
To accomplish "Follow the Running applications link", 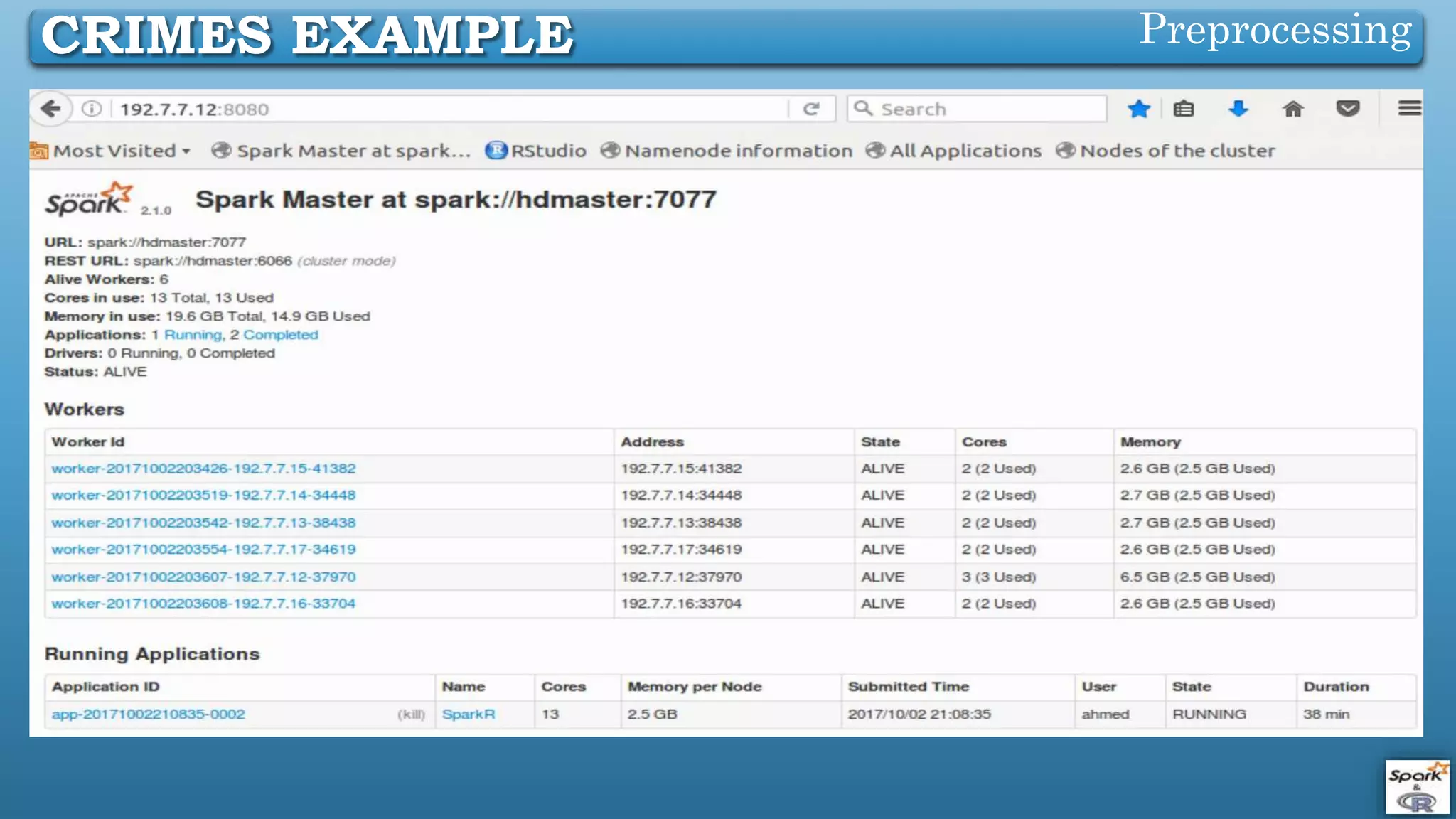I will tap(193, 335).
